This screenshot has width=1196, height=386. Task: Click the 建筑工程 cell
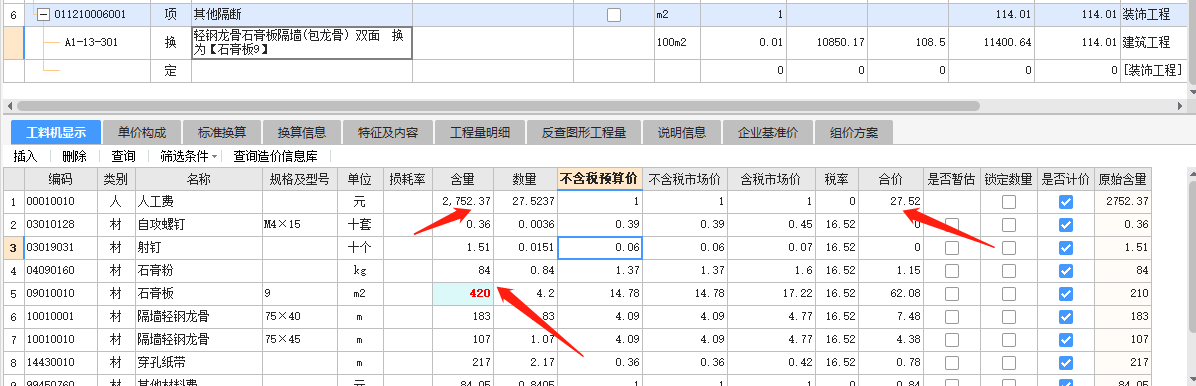pos(1153,43)
